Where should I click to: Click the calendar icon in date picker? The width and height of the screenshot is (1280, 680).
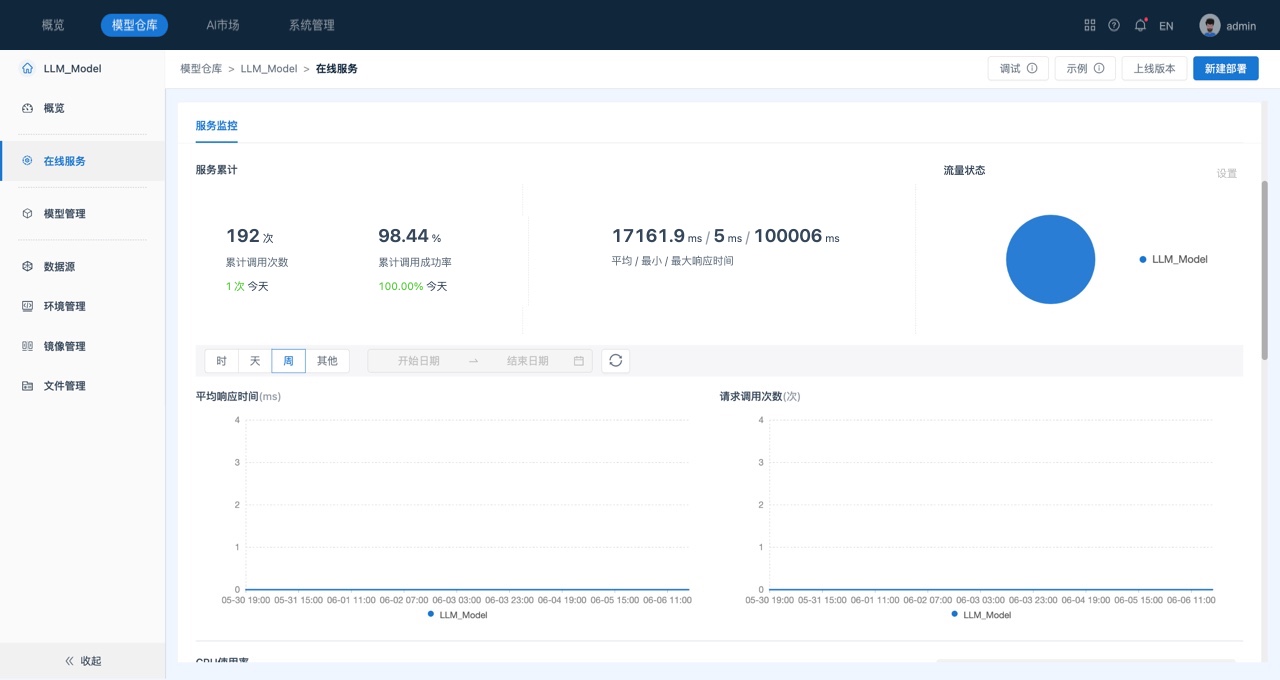[x=579, y=361]
